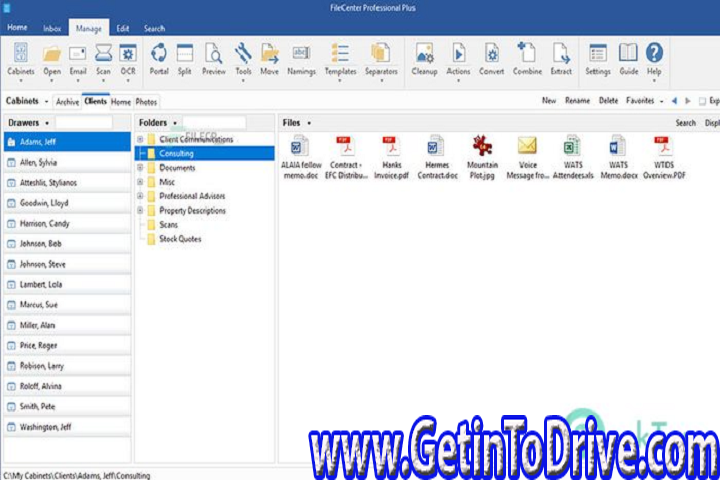
Task: Select the Allen, Sylvia drawer
Action: [68, 163]
